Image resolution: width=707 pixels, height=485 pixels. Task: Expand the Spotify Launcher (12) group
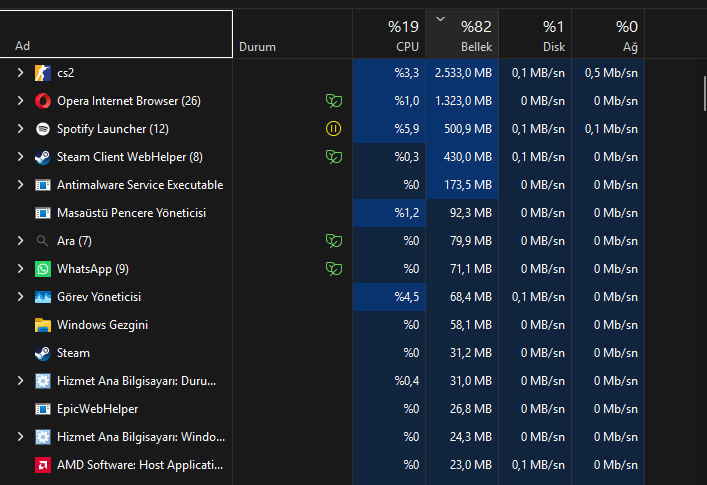pos(20,128)
